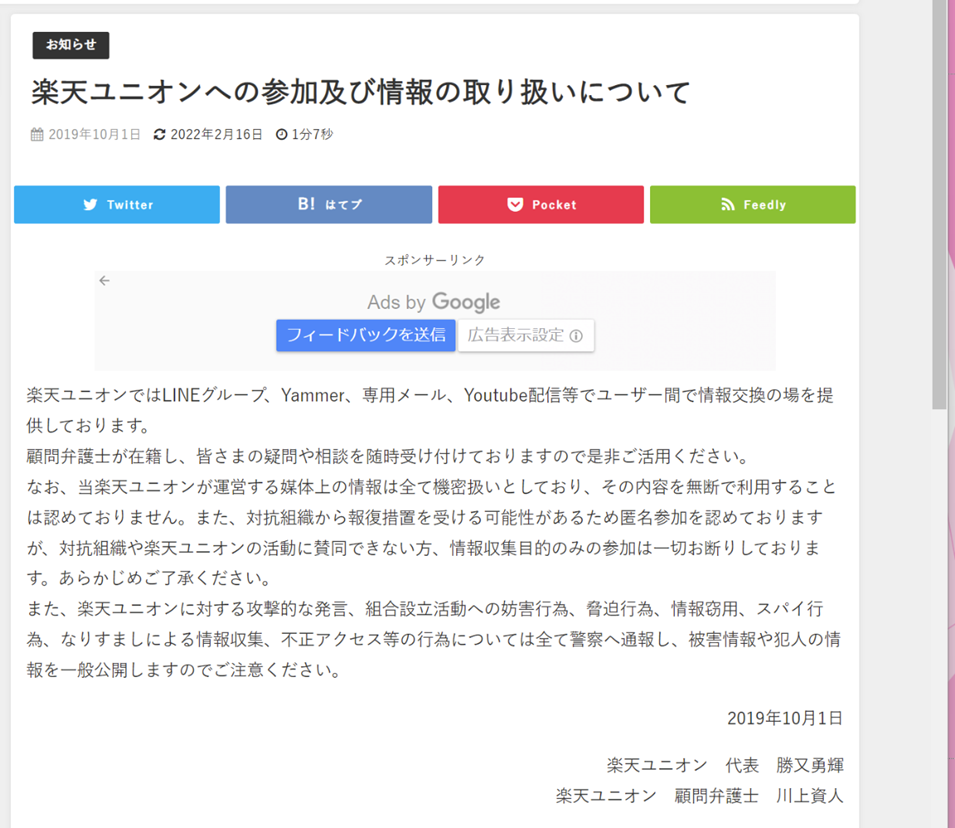This screenshot has width=955, height=828.
Task: Open 広告表示設定 ad settings
Action: (x=526, y=335)
